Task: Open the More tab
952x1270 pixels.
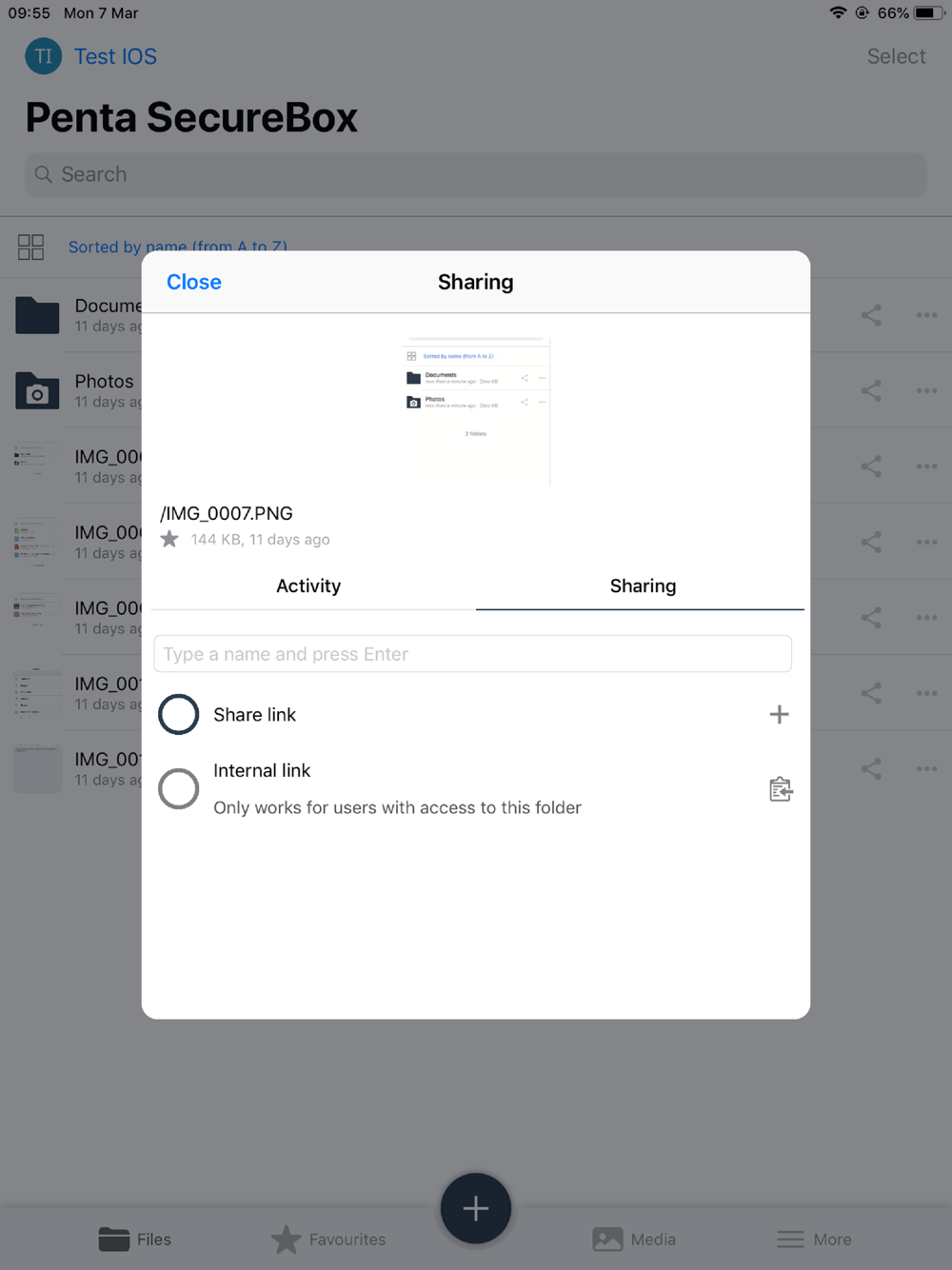Action: tap(814, 1239)
